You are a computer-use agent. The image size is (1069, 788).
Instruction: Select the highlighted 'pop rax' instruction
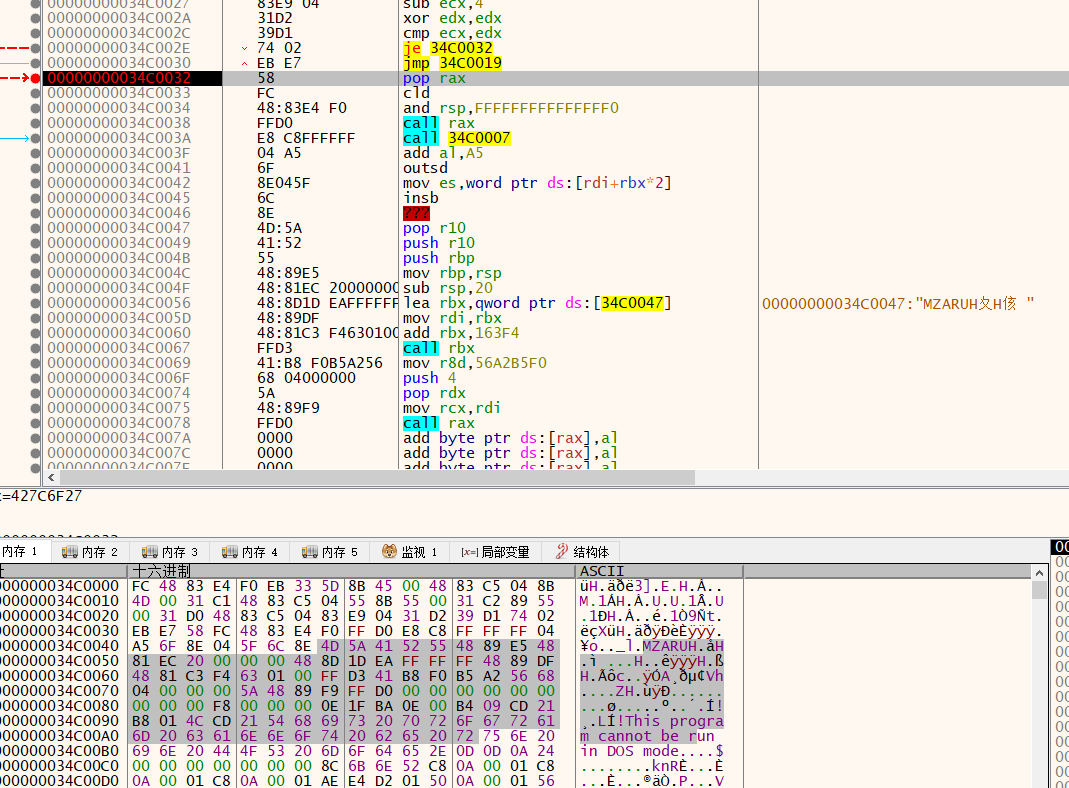tap(434, 78)
